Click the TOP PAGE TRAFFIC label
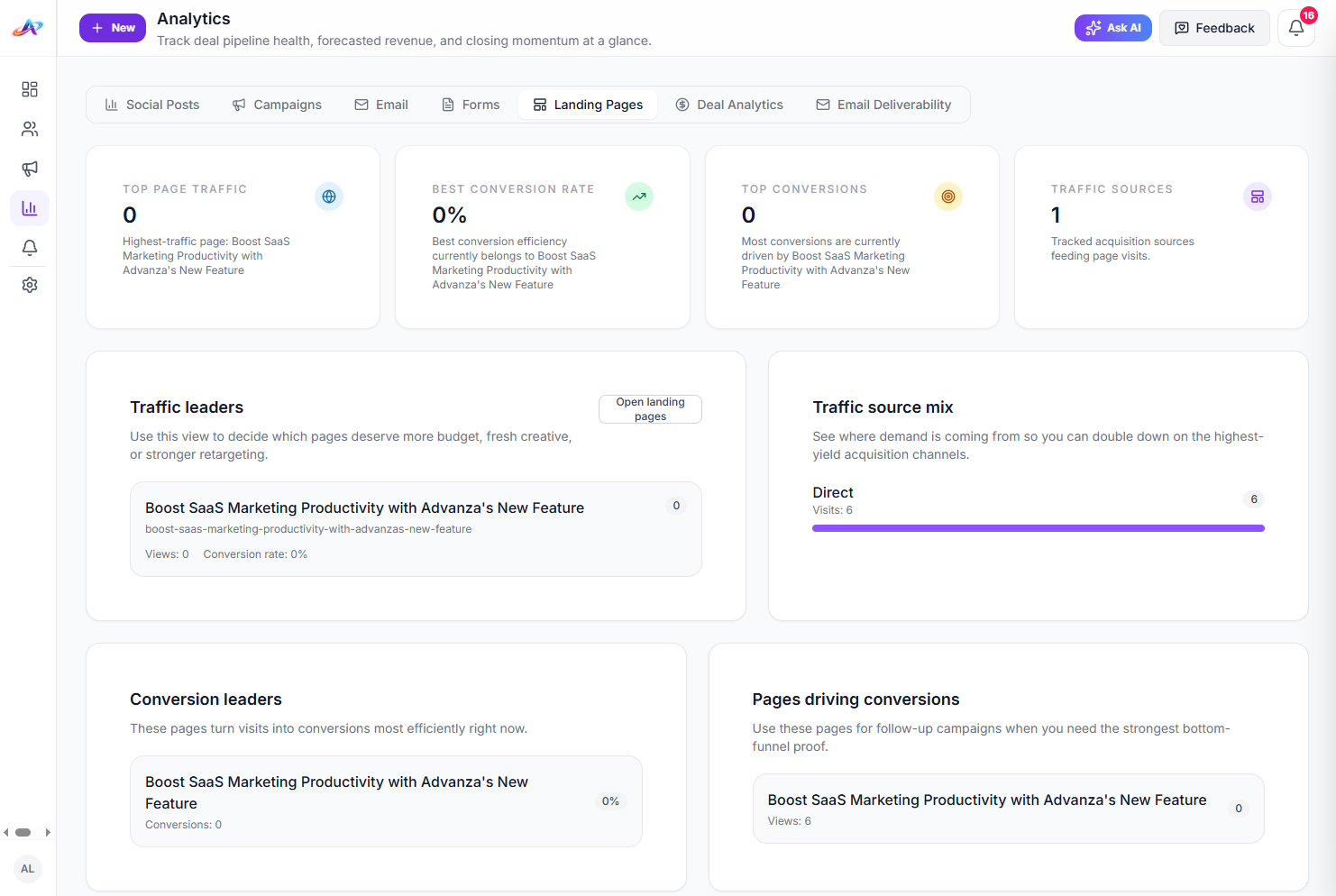 click(x=185, y=189)
